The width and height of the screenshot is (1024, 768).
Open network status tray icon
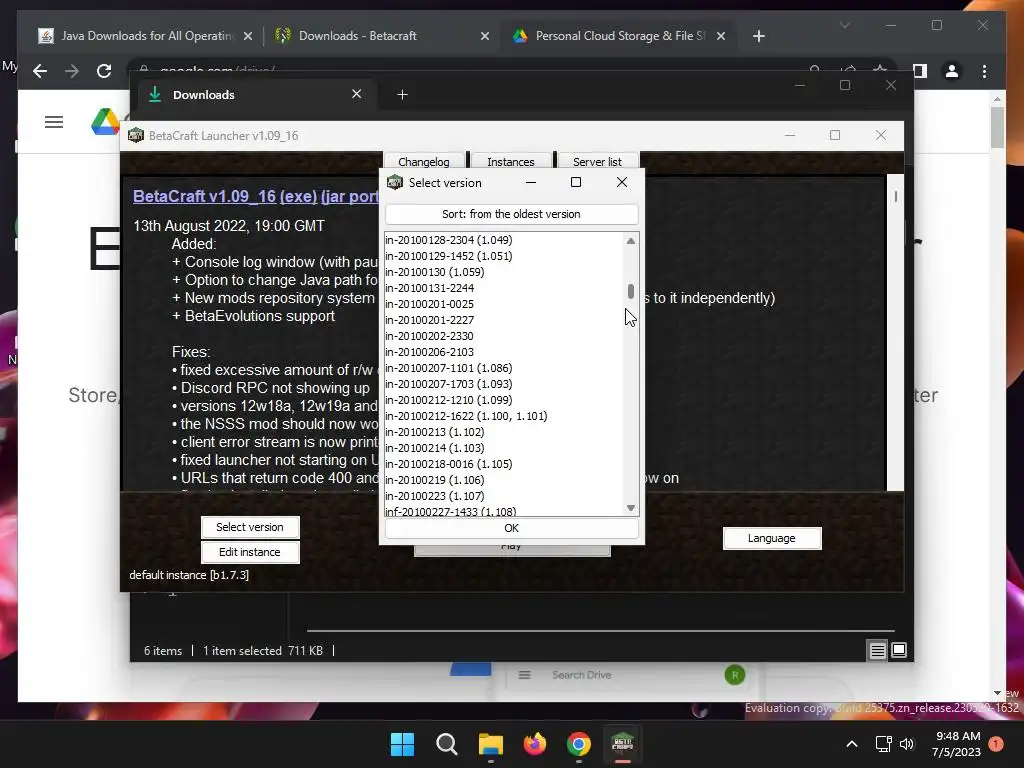[x=883, y=744]
